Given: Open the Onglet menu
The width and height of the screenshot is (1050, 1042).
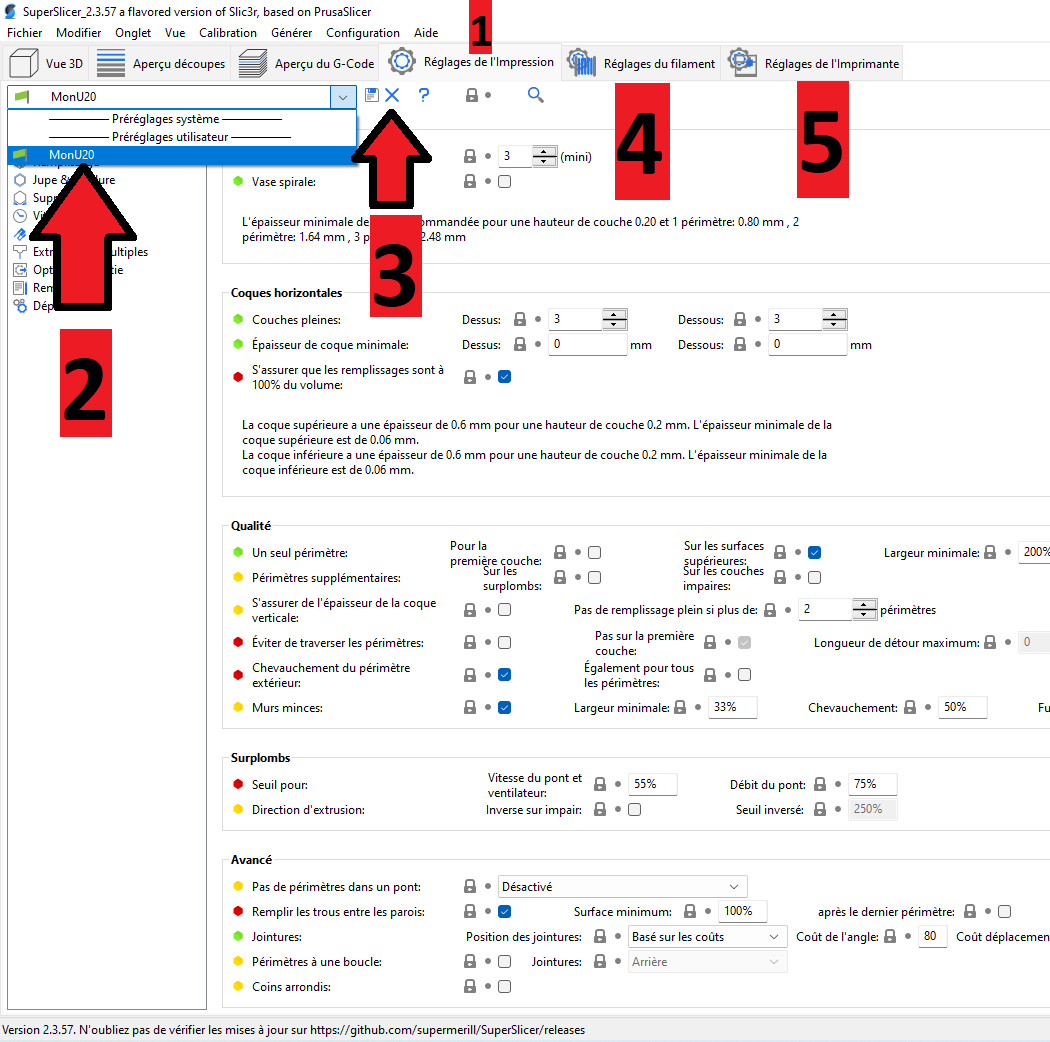Looking at the screenshot, I should [133, 33].
